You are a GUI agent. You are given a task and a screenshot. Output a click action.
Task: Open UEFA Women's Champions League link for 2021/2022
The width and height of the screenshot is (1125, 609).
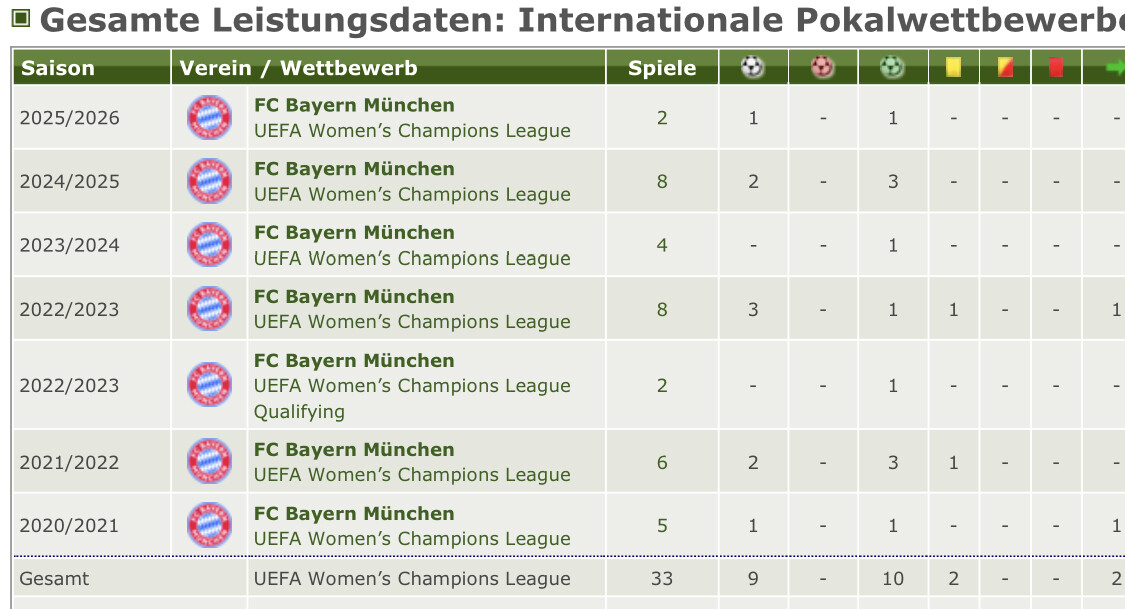[412, 475]
